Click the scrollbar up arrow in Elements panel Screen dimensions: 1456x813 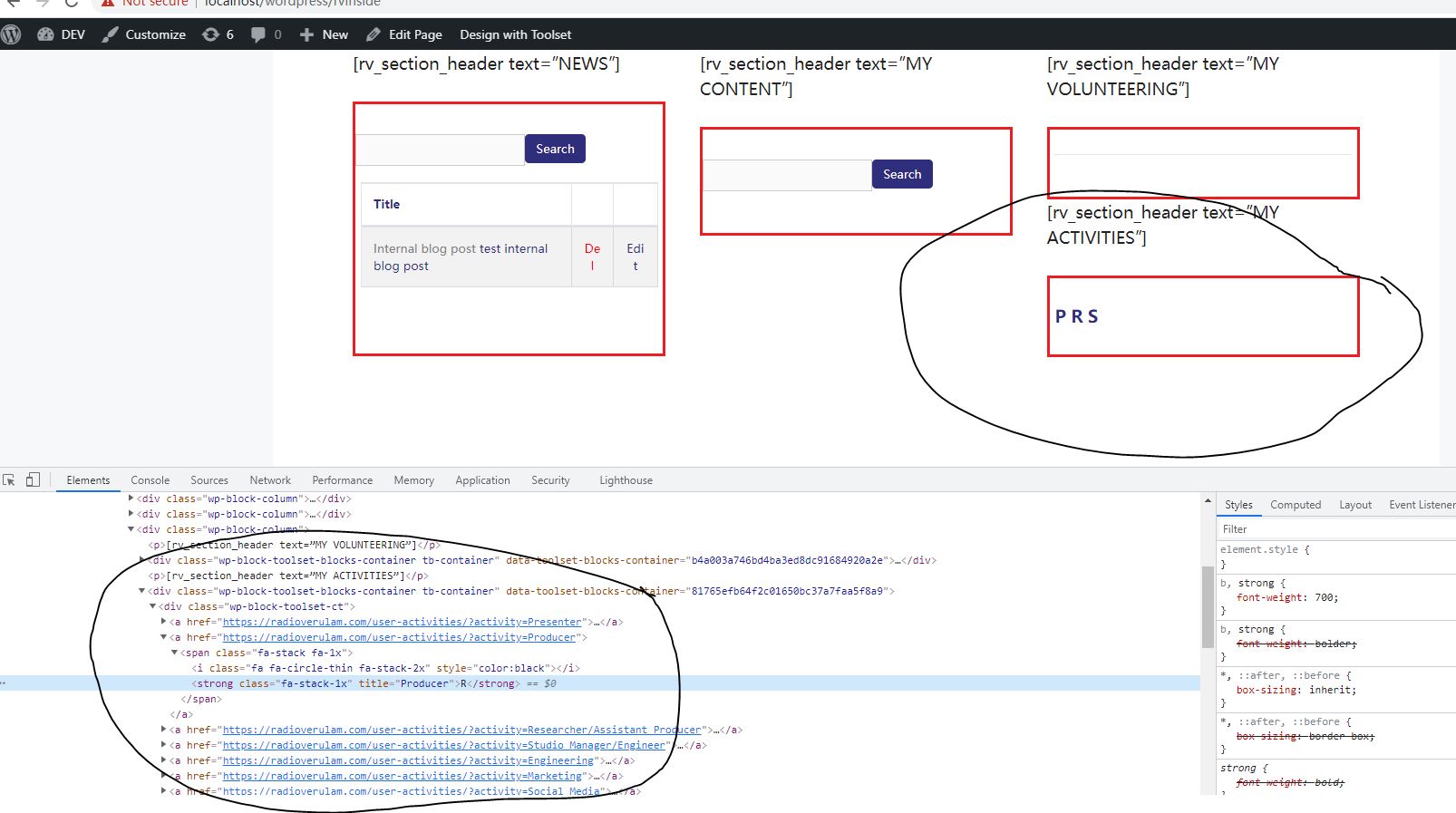(1208, 500)
